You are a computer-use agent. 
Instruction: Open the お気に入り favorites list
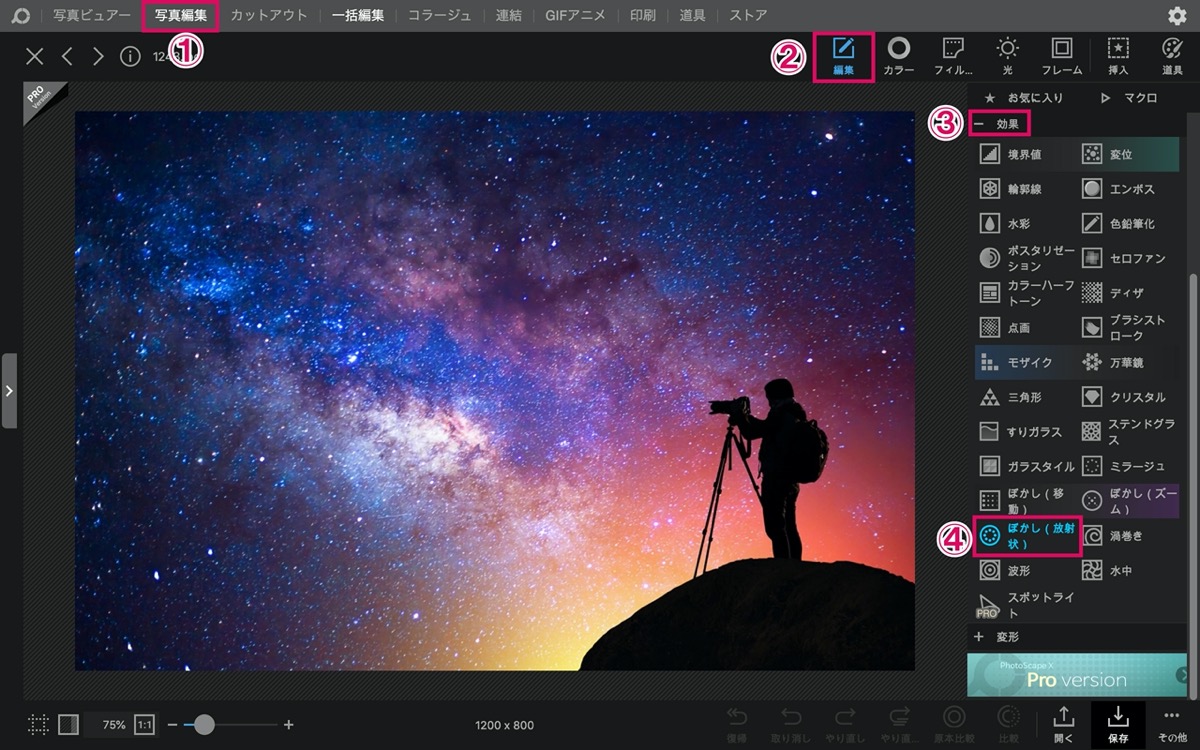pyautogui.click(x=1024, y=98)
